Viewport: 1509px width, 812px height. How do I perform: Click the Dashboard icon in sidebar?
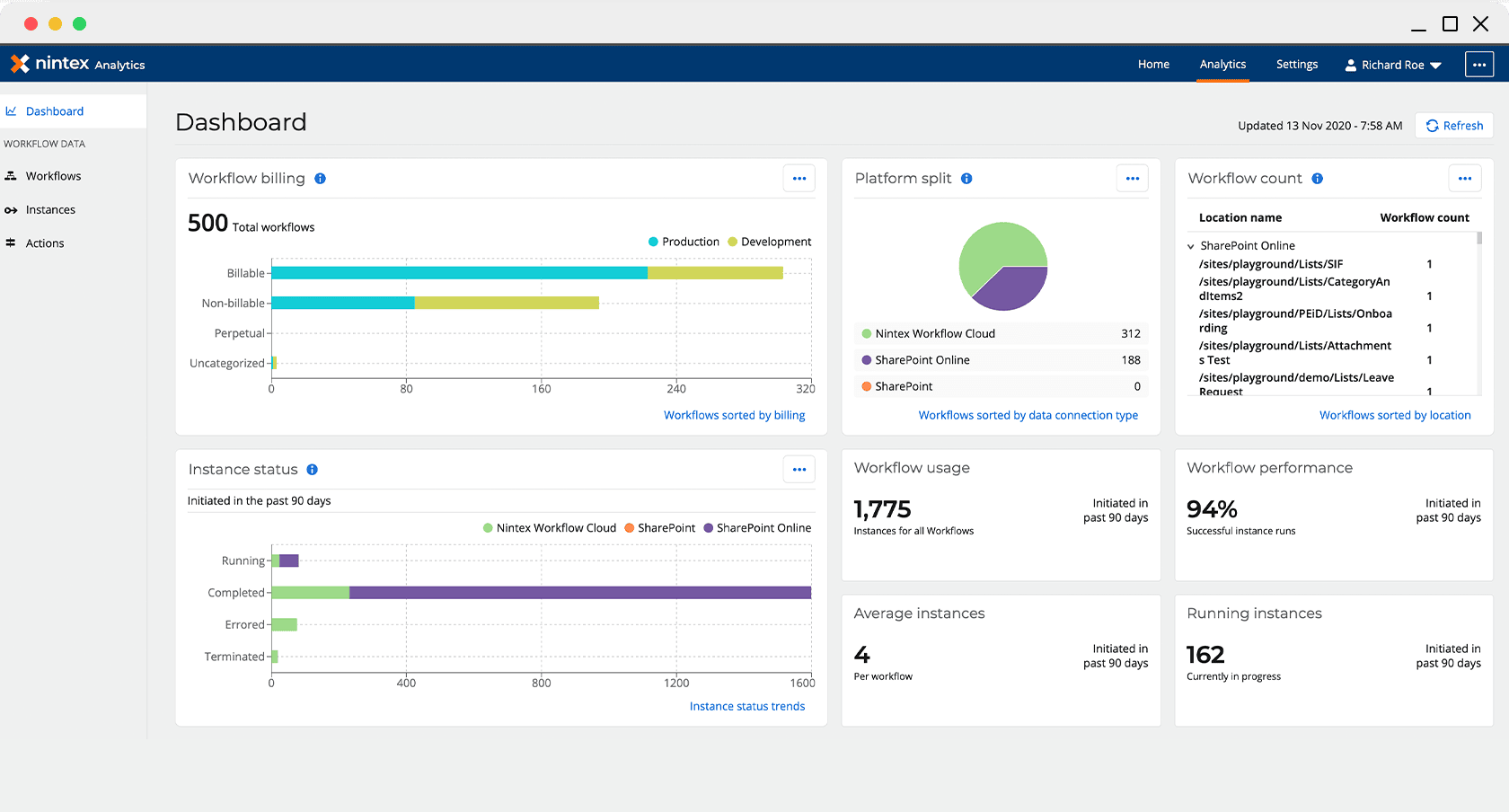pyautogui.click(x=11, y=110)
